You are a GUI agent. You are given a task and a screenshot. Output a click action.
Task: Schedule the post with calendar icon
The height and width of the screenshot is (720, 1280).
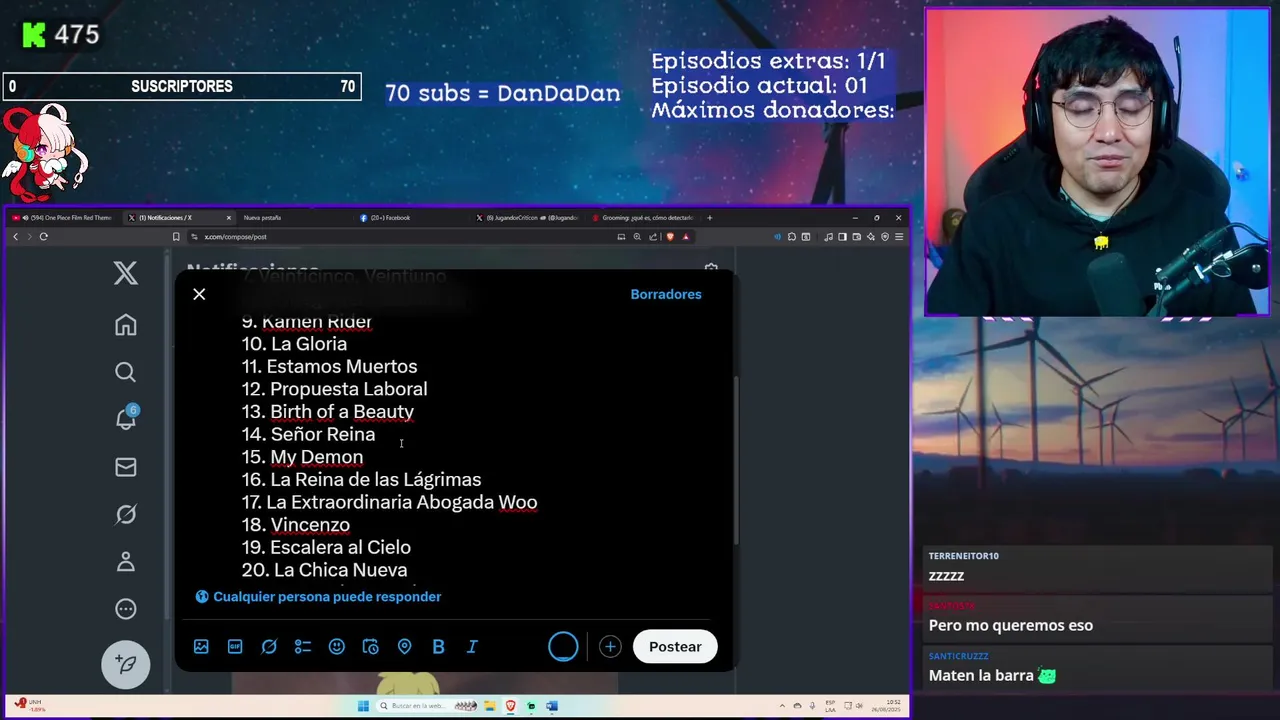pyautogui.click(x=370, y=647)
